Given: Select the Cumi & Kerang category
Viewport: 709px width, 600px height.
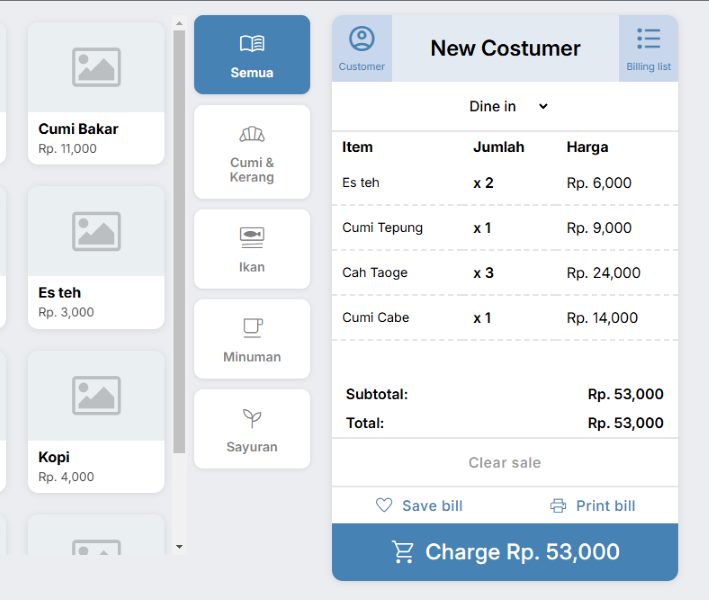Looking at the screenshot, I should (x=252, y=152).
